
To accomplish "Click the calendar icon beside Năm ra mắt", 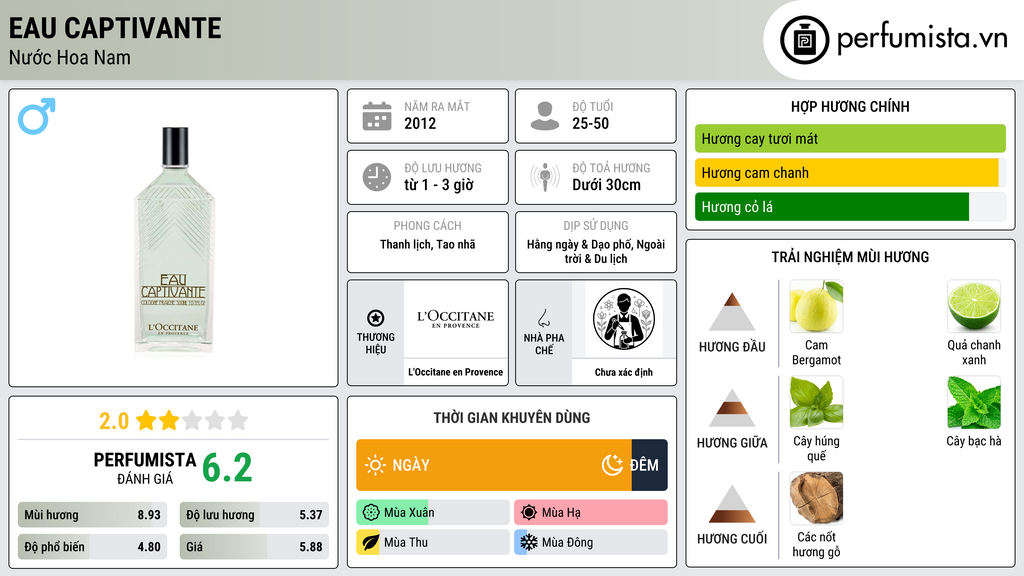I will (377, 116).
